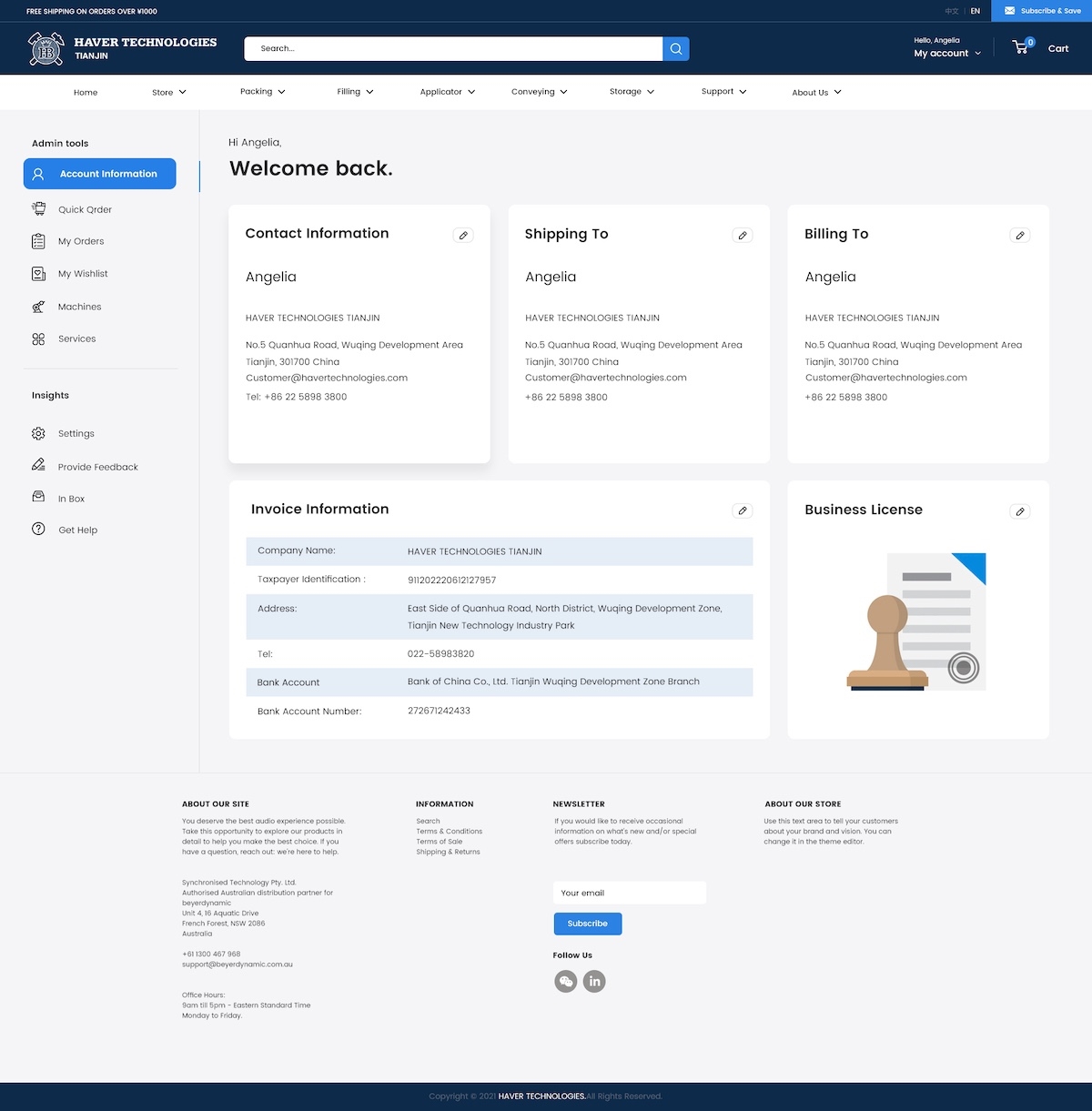Open the WeChat follow icon
This screenshot has width=1092, height=1111.
tap(566, 982)
